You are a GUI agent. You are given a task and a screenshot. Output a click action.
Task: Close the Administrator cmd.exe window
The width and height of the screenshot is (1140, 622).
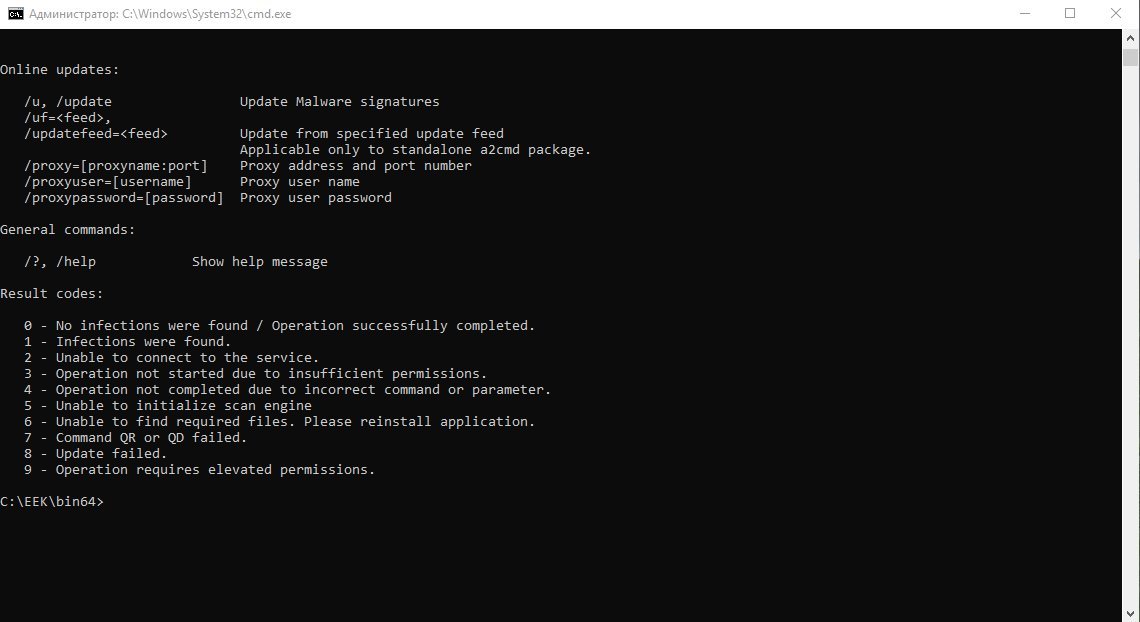pos(1115,14)
